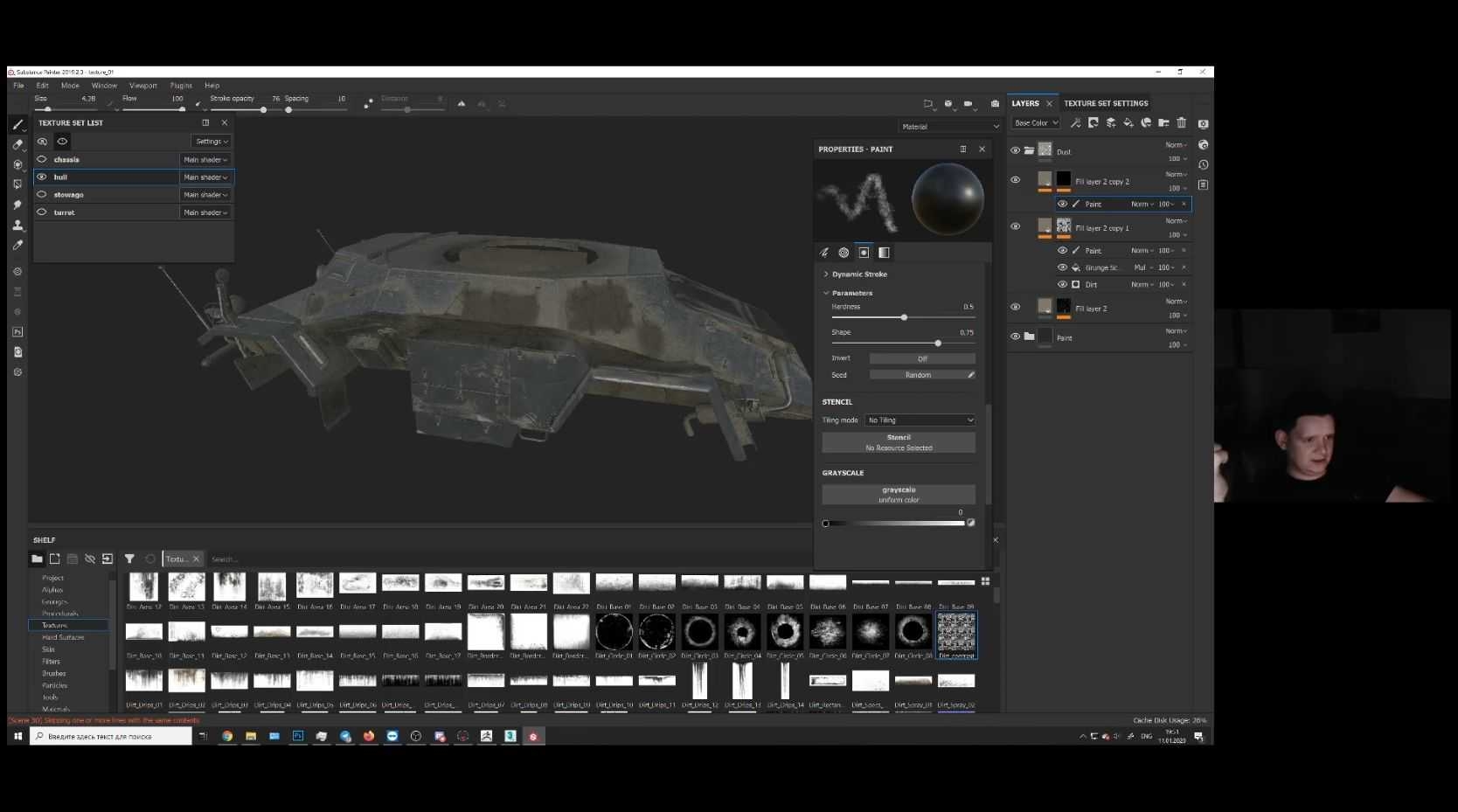Expand the Dynamic Stroke section

coord(826,274)
